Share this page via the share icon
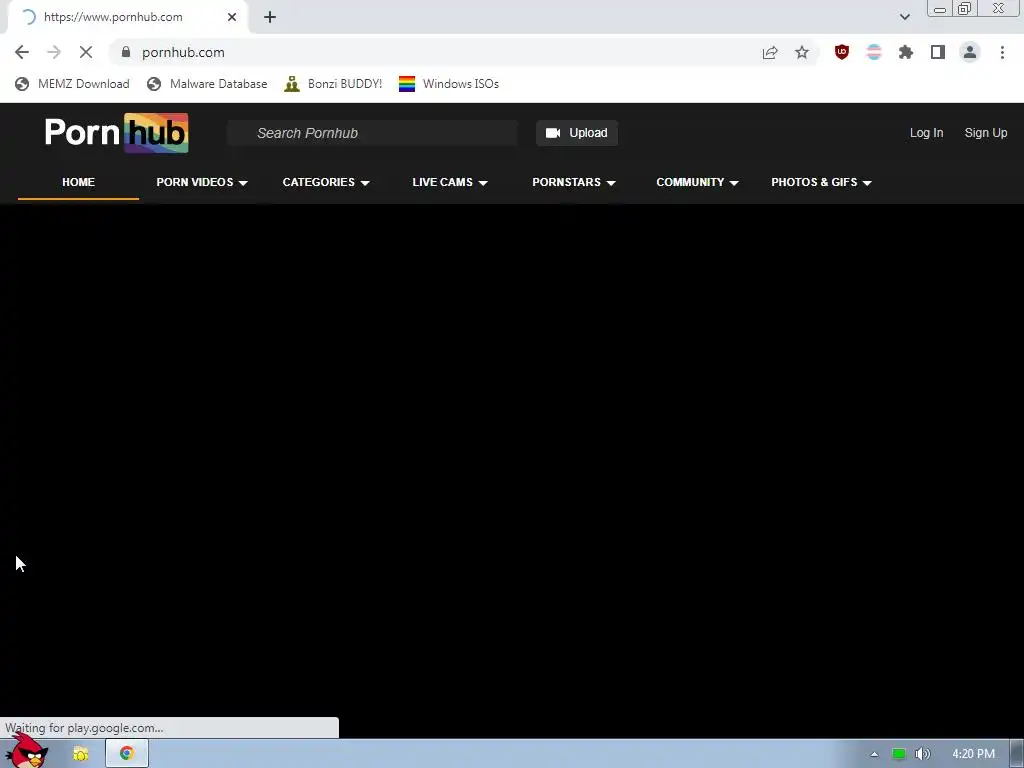Image resolution: width=1024 pixels, height=768 pixels. [x=770, y=52]
